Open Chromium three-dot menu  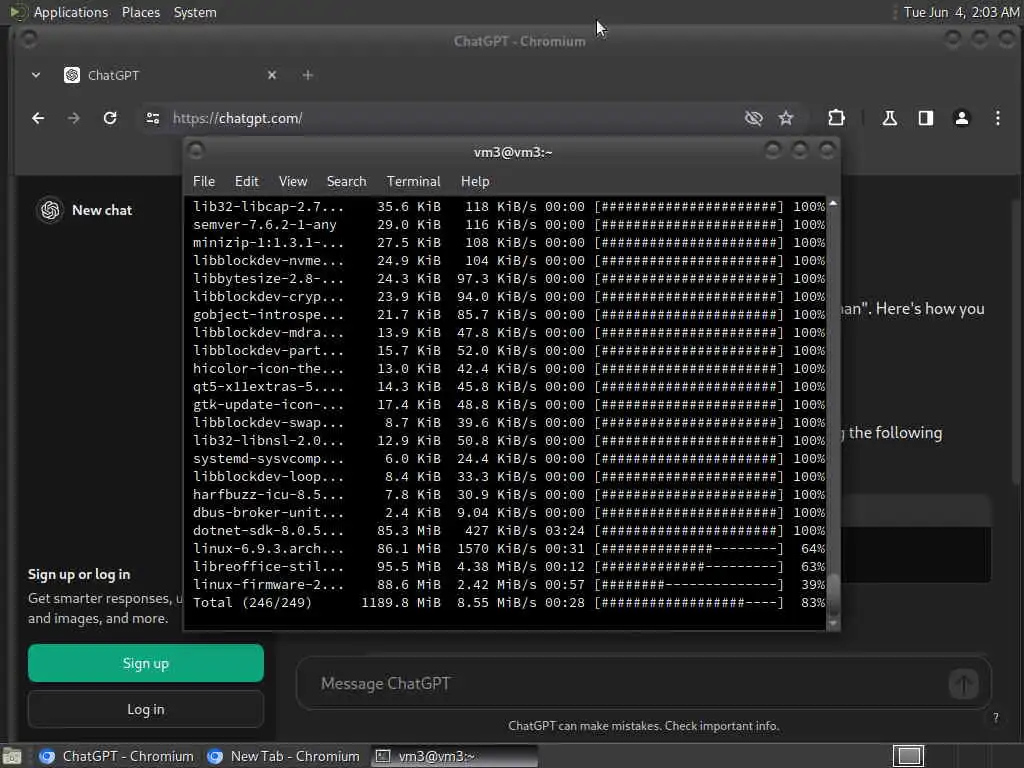click(x=997, y=118)
